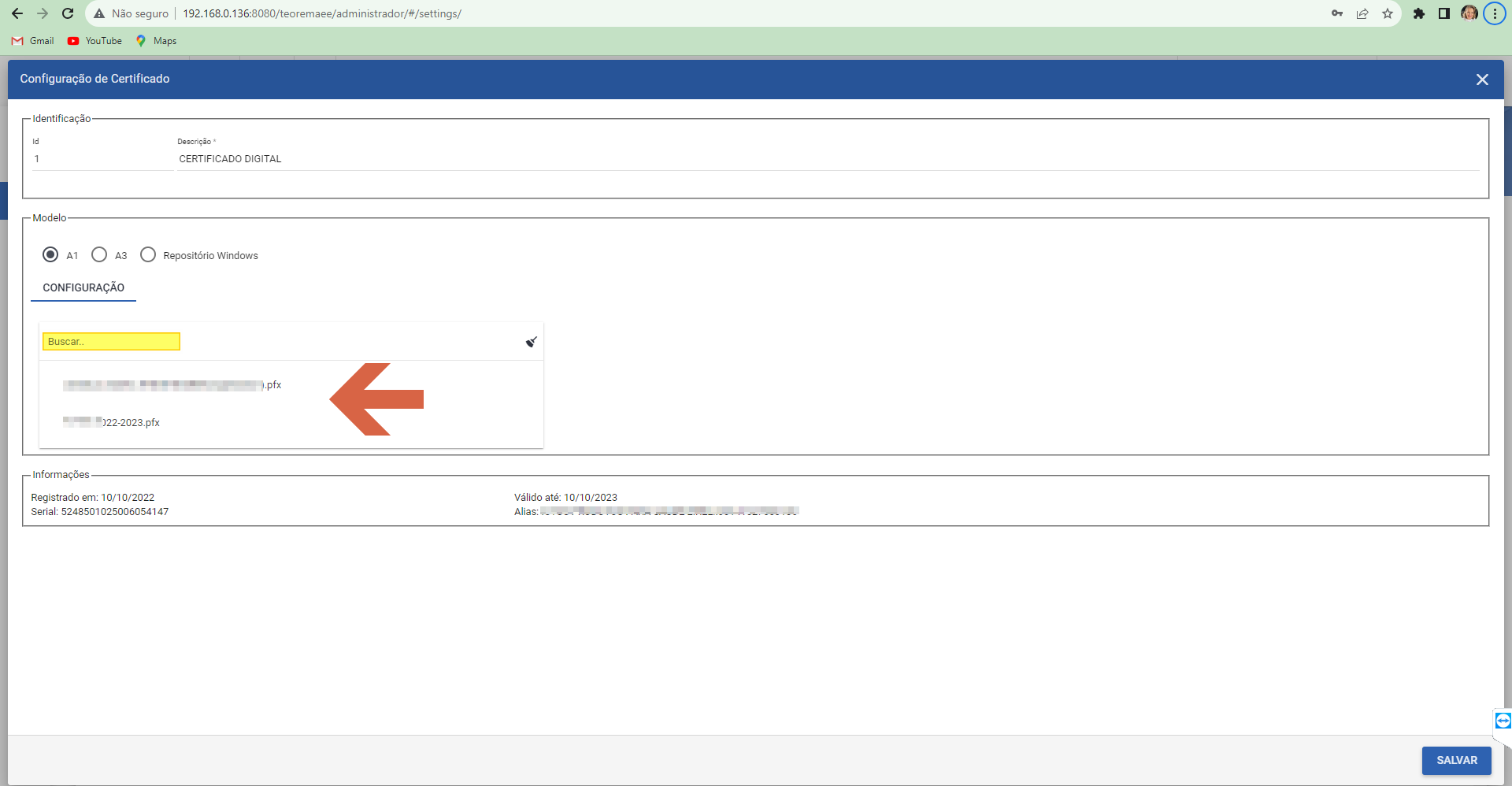Select the A3 certificate model
The height and width of the screenshot is (786, 1512).
(99, 254)
